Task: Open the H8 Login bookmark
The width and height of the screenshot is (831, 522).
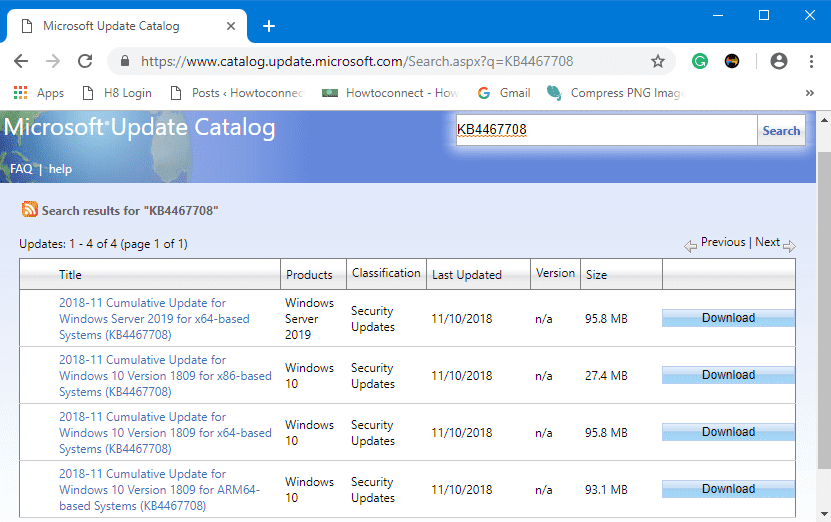Action: 118,93
